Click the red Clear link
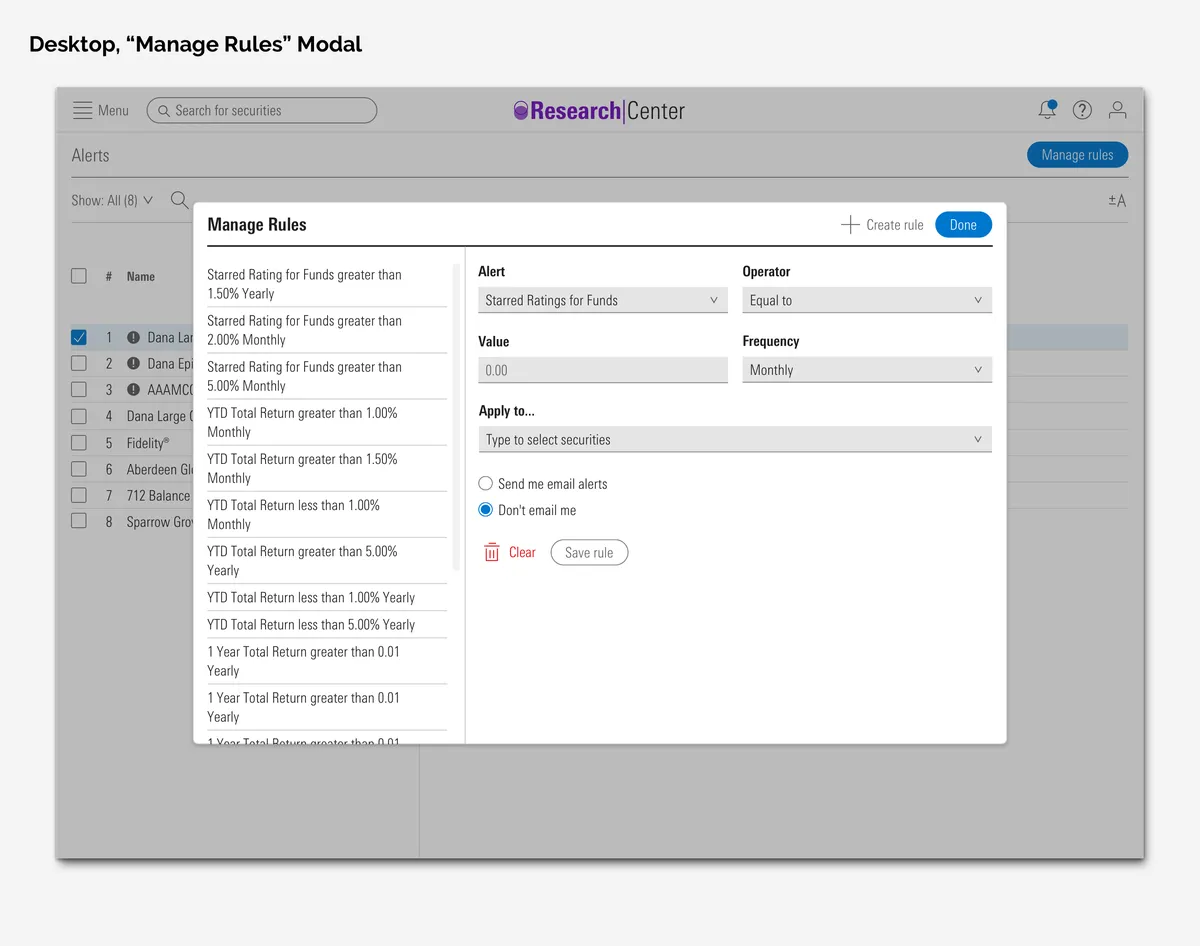 522,552
